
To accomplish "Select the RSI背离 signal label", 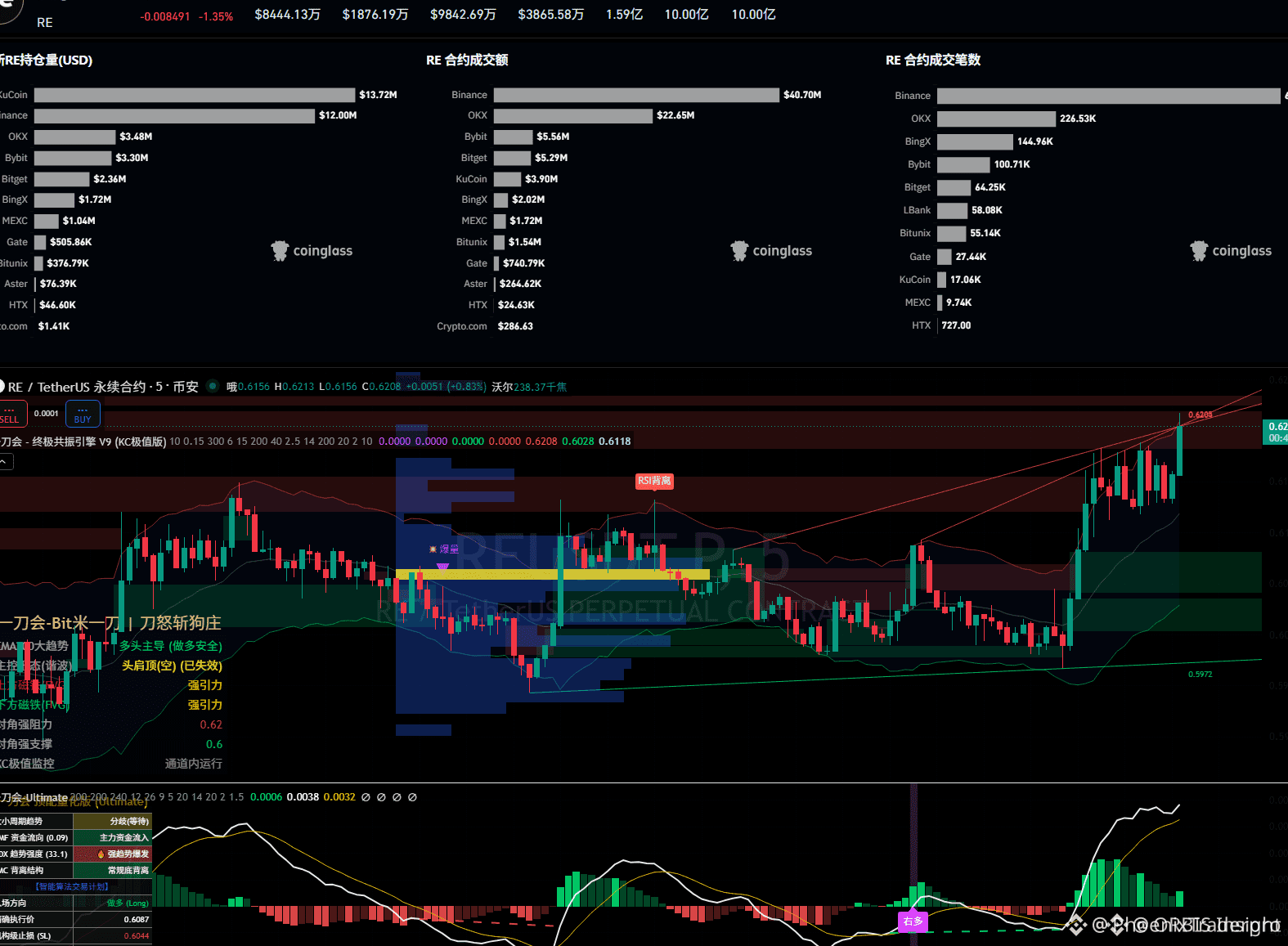I will pyautogui.click(x=654, y=481).
